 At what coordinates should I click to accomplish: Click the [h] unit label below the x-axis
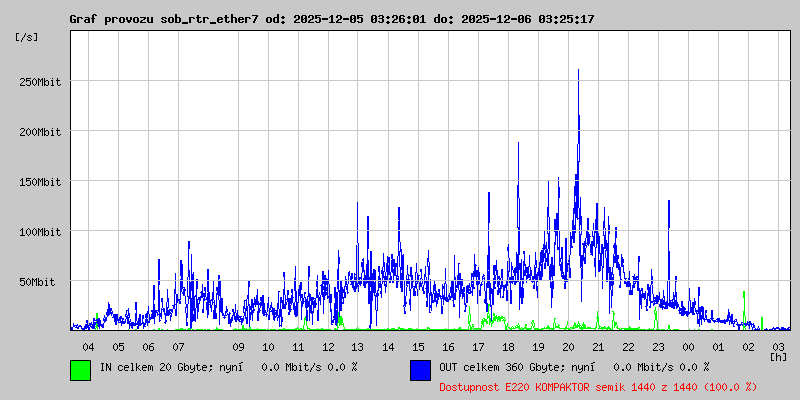(x=778, y=356)
